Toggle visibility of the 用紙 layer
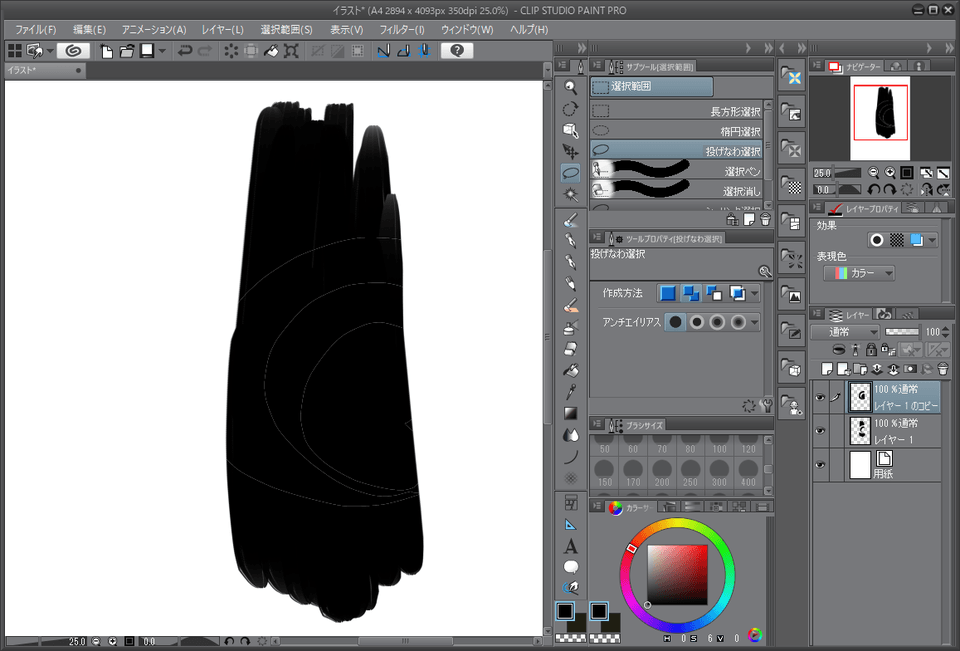960x651 pixels. [820, 464]
